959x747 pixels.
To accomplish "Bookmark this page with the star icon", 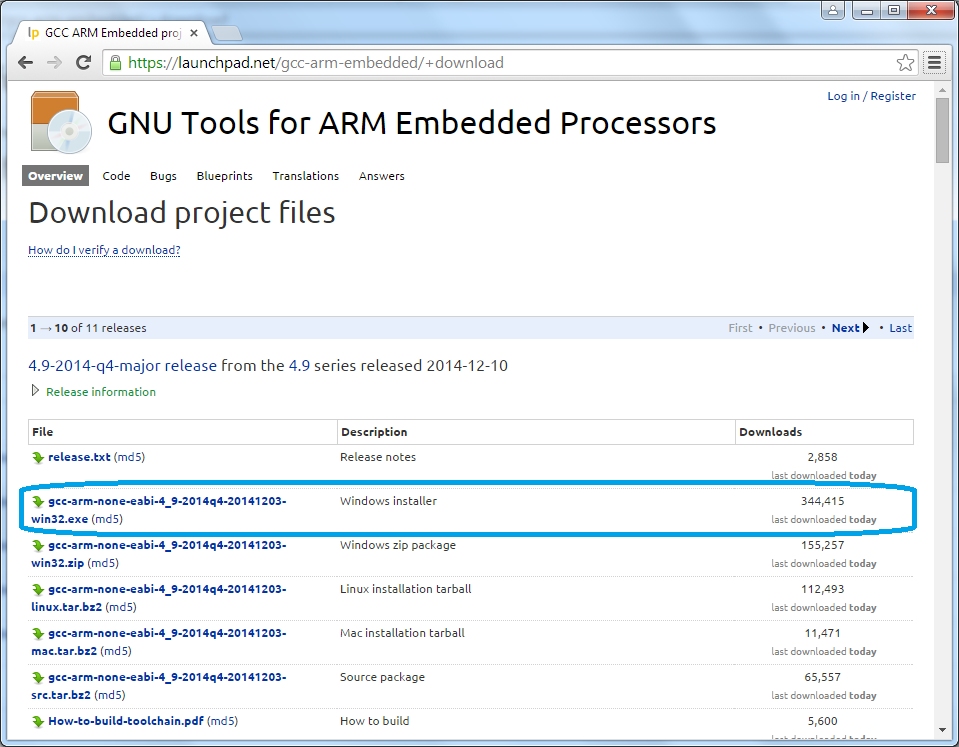I will point(905,62).
